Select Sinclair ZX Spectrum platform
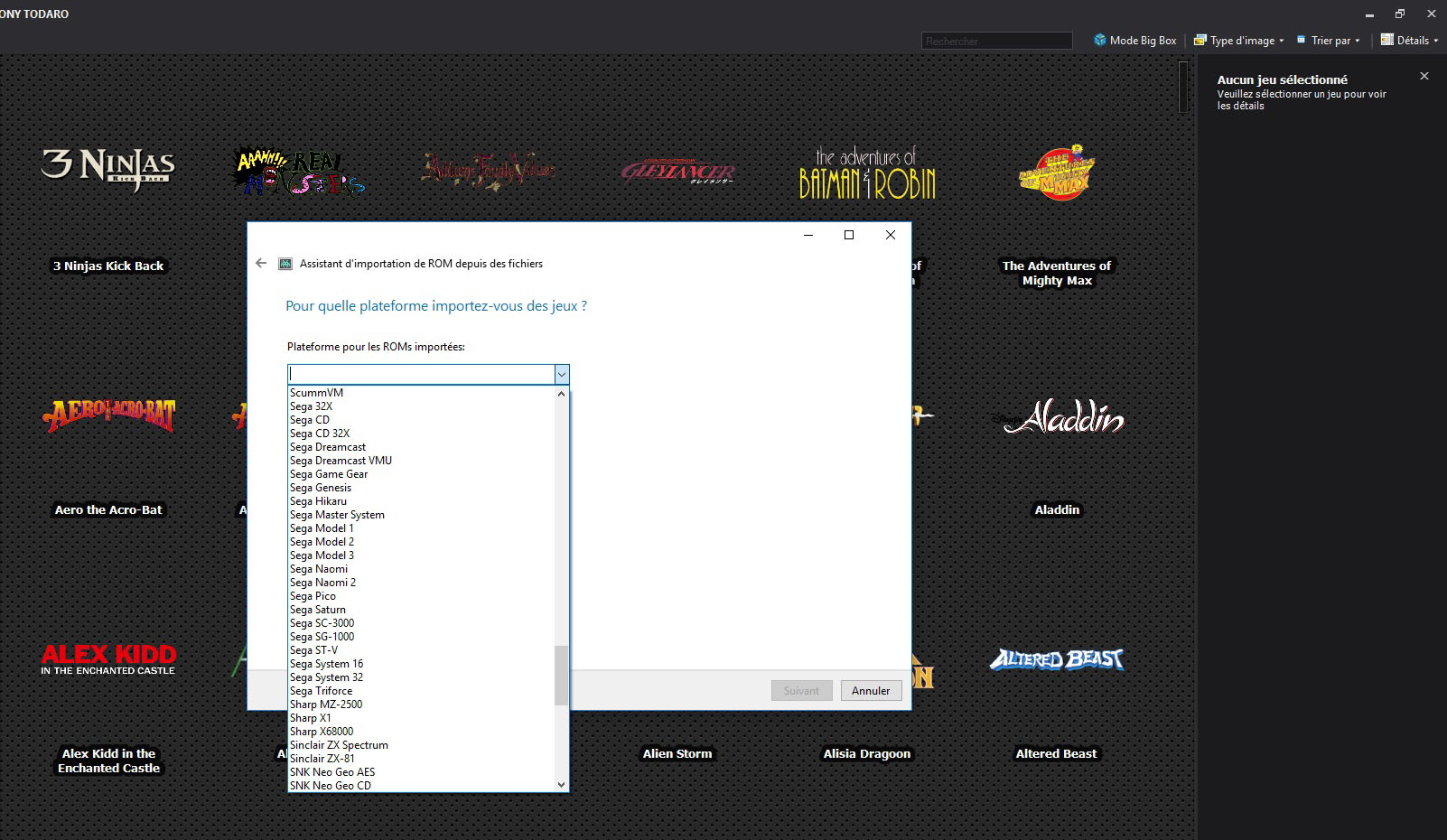1447x840 pixels. coord(421,745)
